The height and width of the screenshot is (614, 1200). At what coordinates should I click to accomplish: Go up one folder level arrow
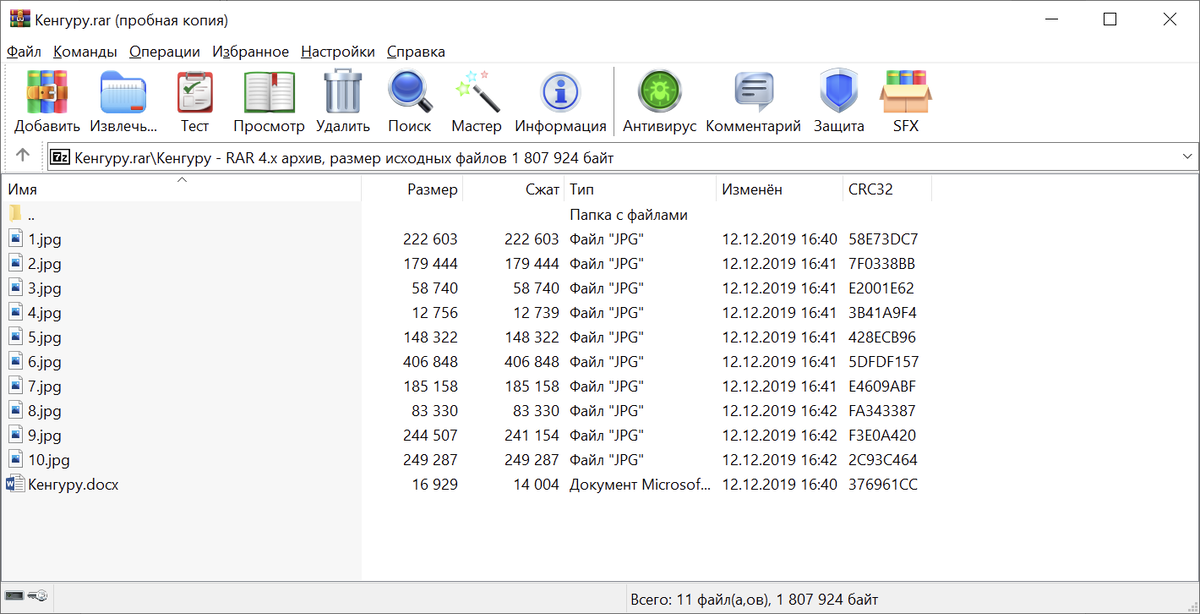pos(23,156)
